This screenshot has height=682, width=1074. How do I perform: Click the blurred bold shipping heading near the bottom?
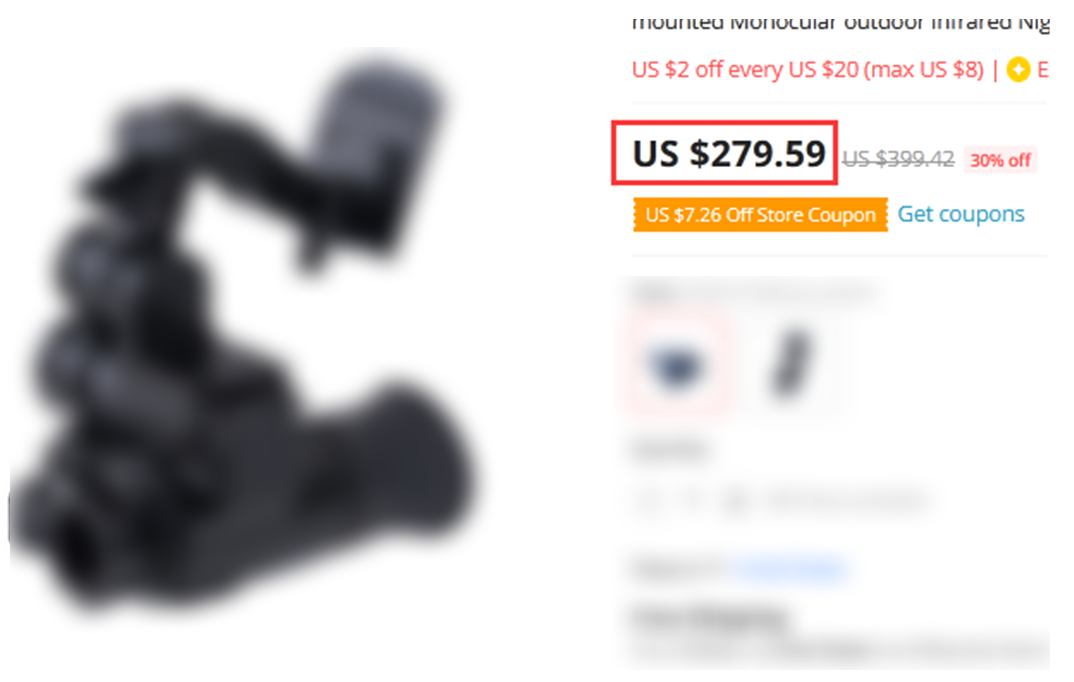[710, 617]
